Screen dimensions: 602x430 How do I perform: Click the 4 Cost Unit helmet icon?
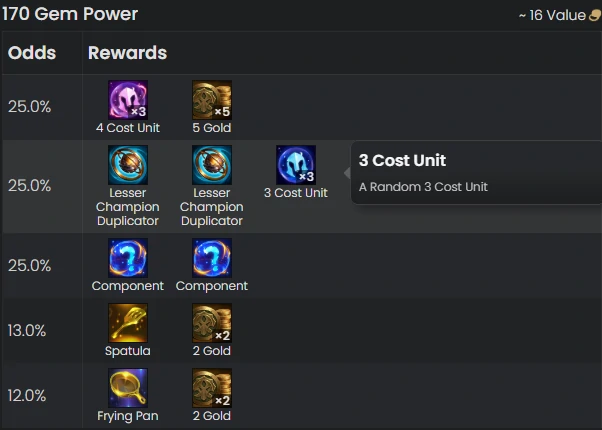(x=128, y=100)
